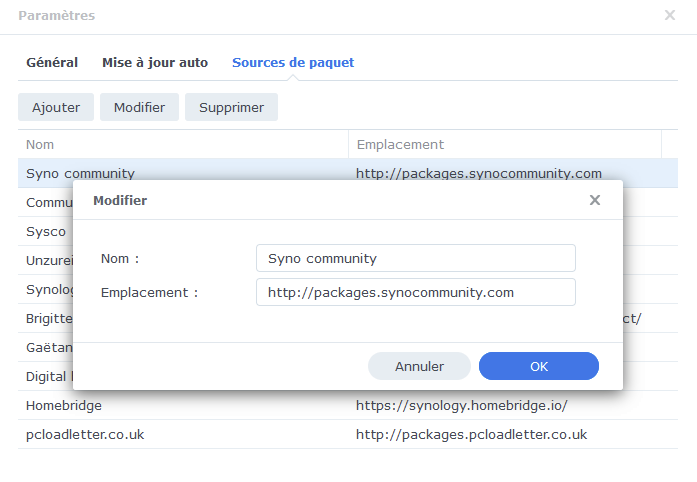The image size is (697, 482).
Task: Click the empty column header at right
Action: point(670,144)
